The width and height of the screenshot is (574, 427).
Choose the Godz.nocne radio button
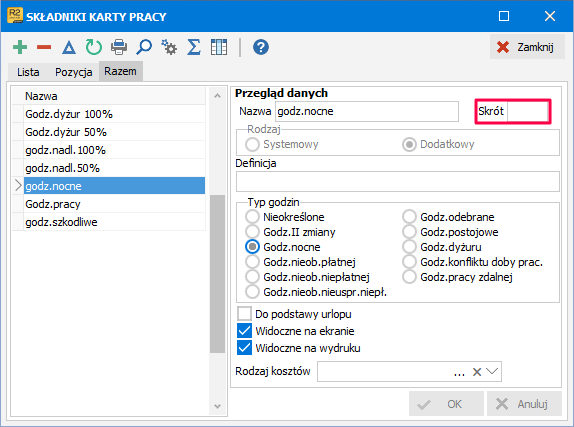(x=252, y=247)
